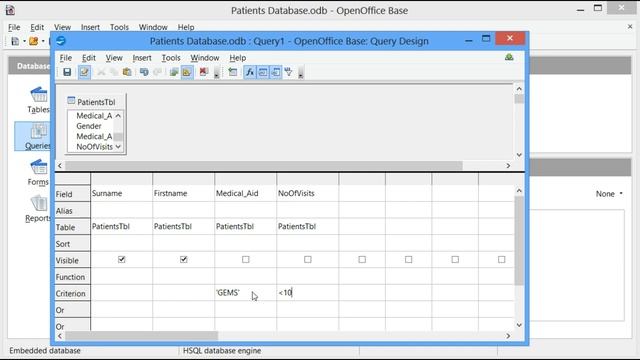
Task: Uncheck Visible checkbox for Firstname column
Action: tap(184, 260)
